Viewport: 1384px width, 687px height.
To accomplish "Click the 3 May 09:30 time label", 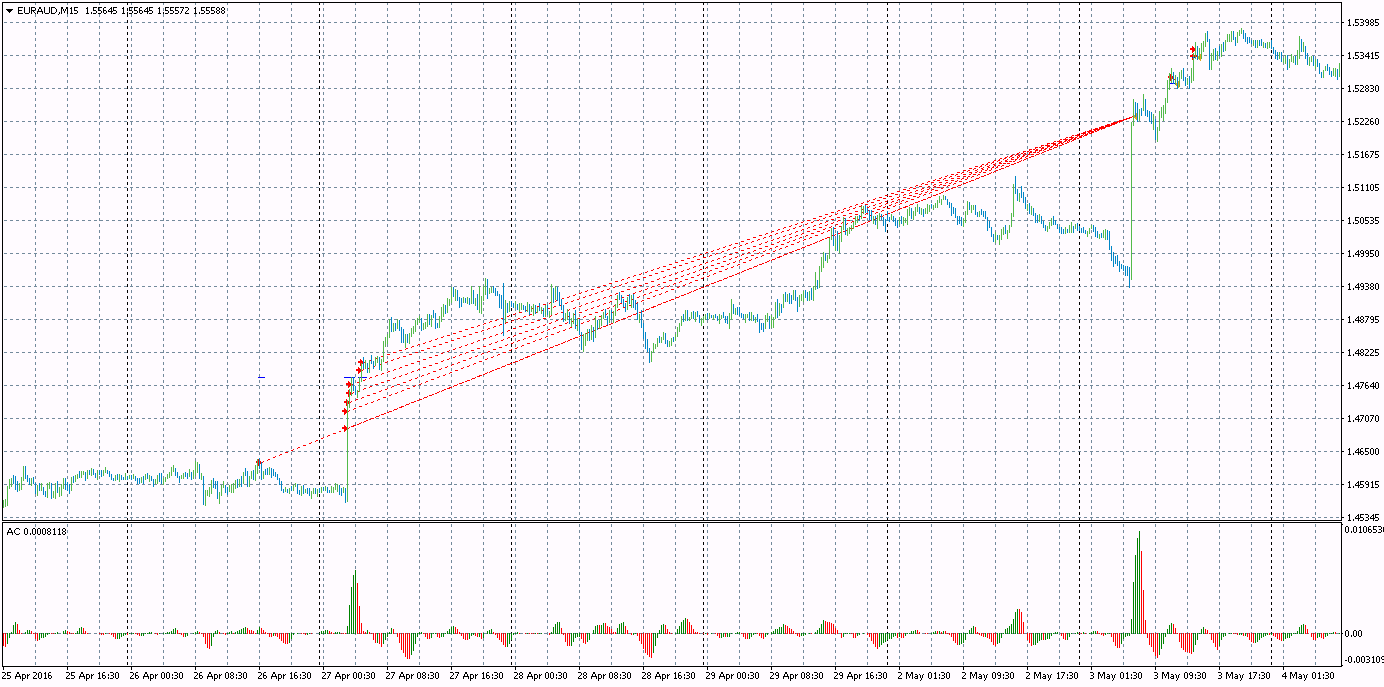I will (x=1180, y=676).
